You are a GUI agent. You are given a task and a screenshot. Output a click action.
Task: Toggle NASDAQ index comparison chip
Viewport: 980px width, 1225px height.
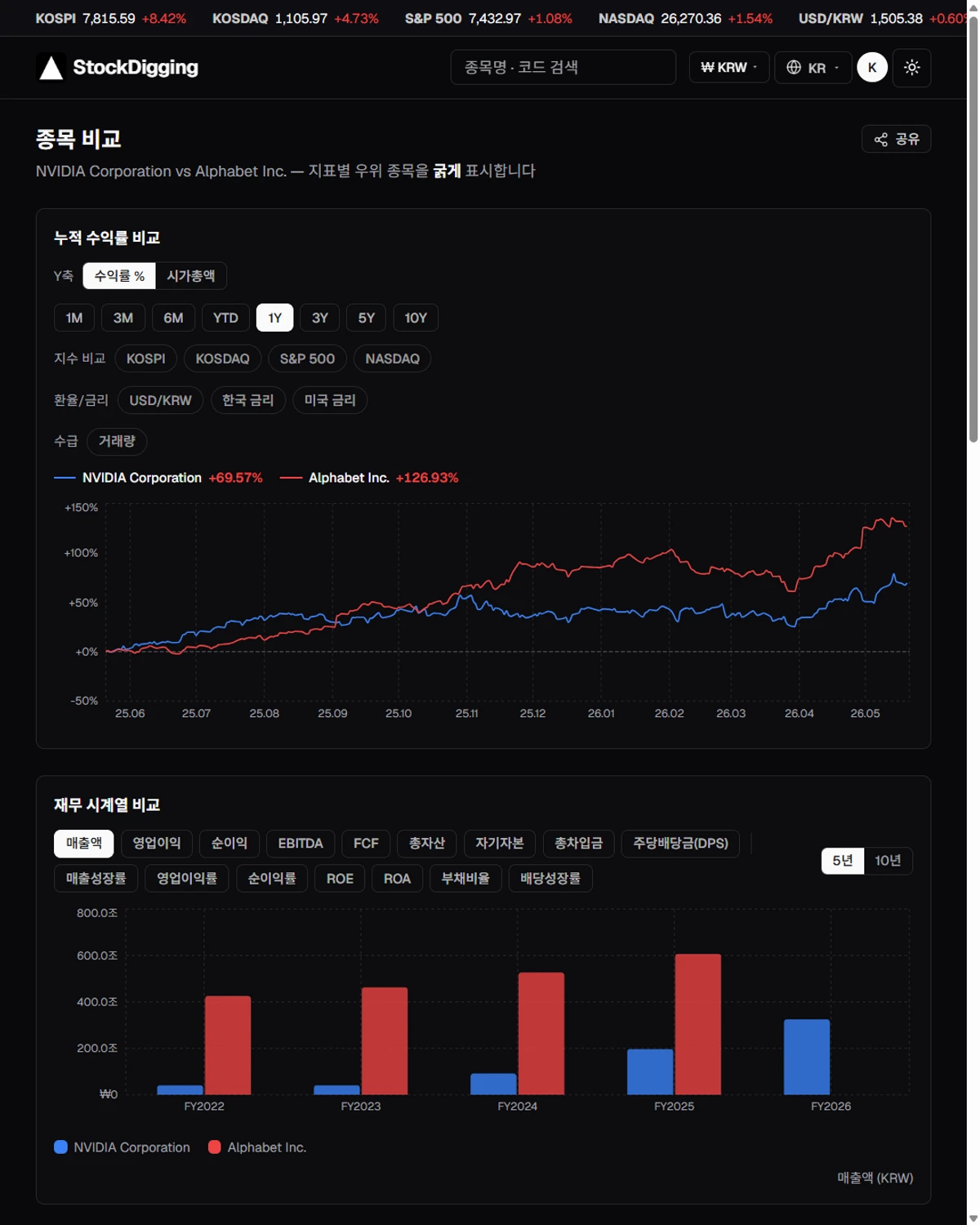(392, 359)
